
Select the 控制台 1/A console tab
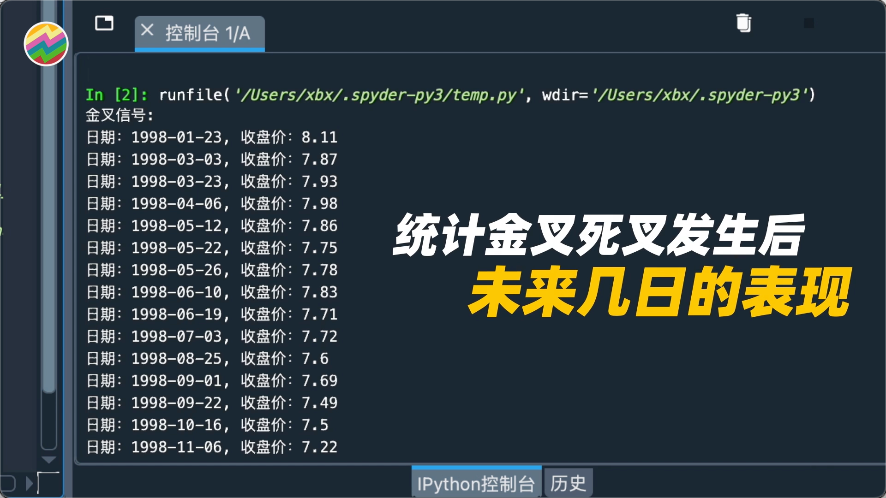[208, 33]
